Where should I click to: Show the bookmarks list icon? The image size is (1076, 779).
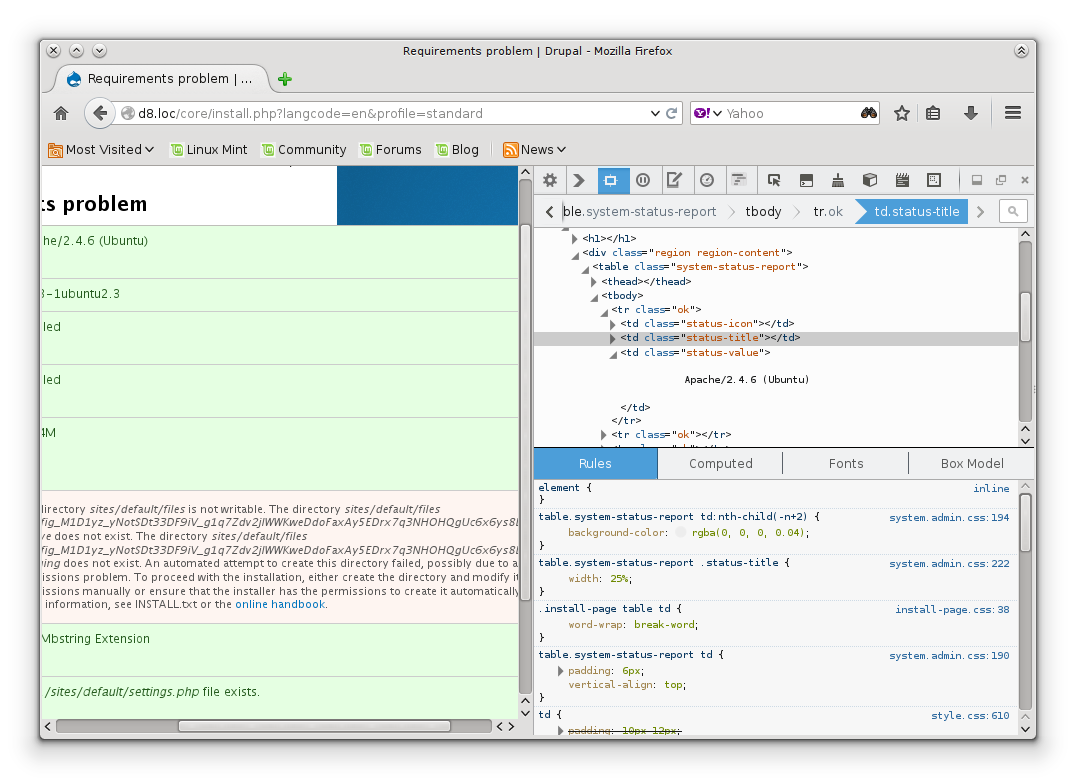click(933, 113)
